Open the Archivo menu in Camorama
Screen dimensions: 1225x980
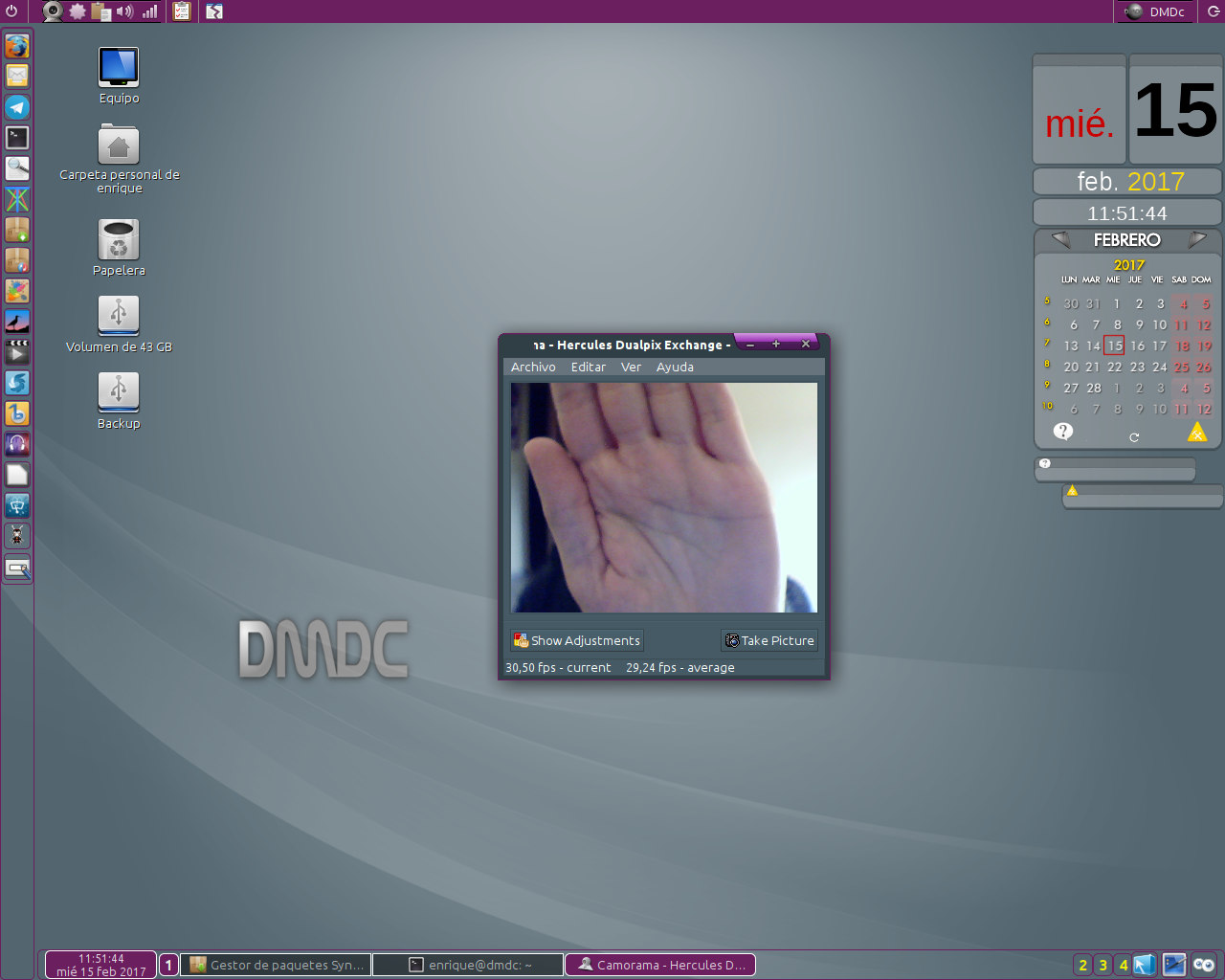tap(533, 367)
